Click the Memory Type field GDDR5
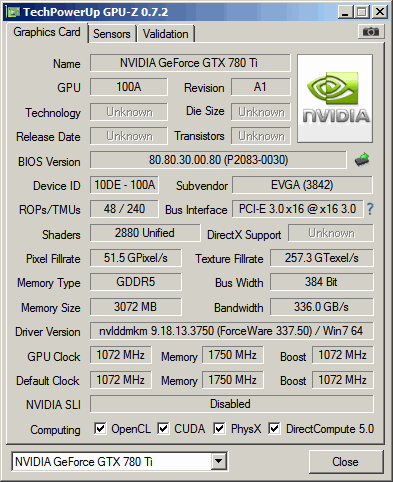This screenshot has height=482, width=393. (136, 282)
